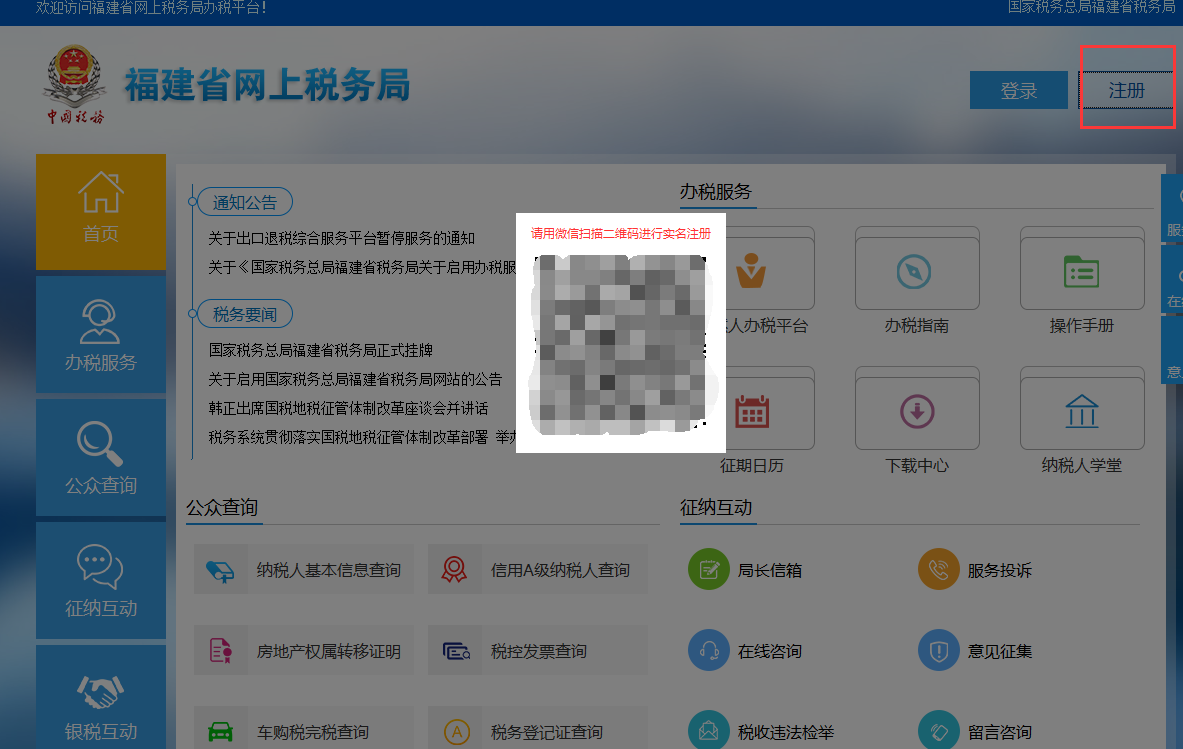Click the 局长信箱 green icon
The width and height of the screenshot is (1183, 749).
pos(708,569)
